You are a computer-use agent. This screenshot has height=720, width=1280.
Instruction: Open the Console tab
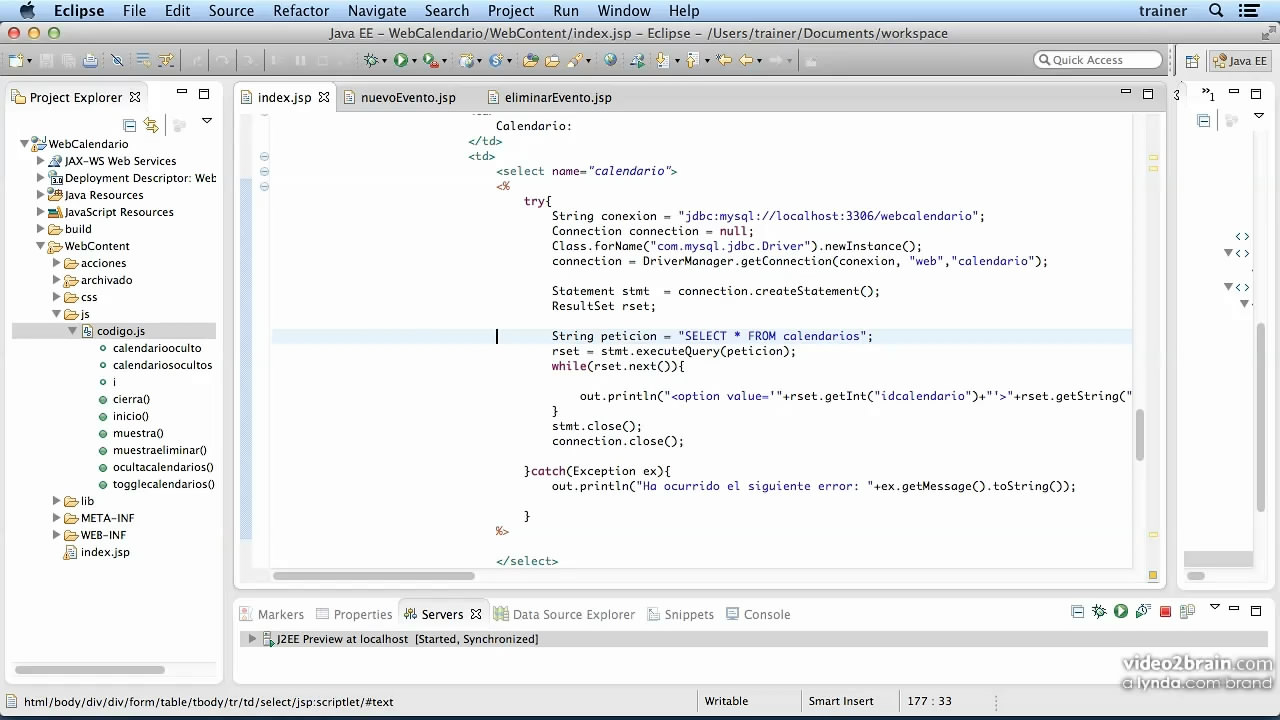[x=757, y=614]
